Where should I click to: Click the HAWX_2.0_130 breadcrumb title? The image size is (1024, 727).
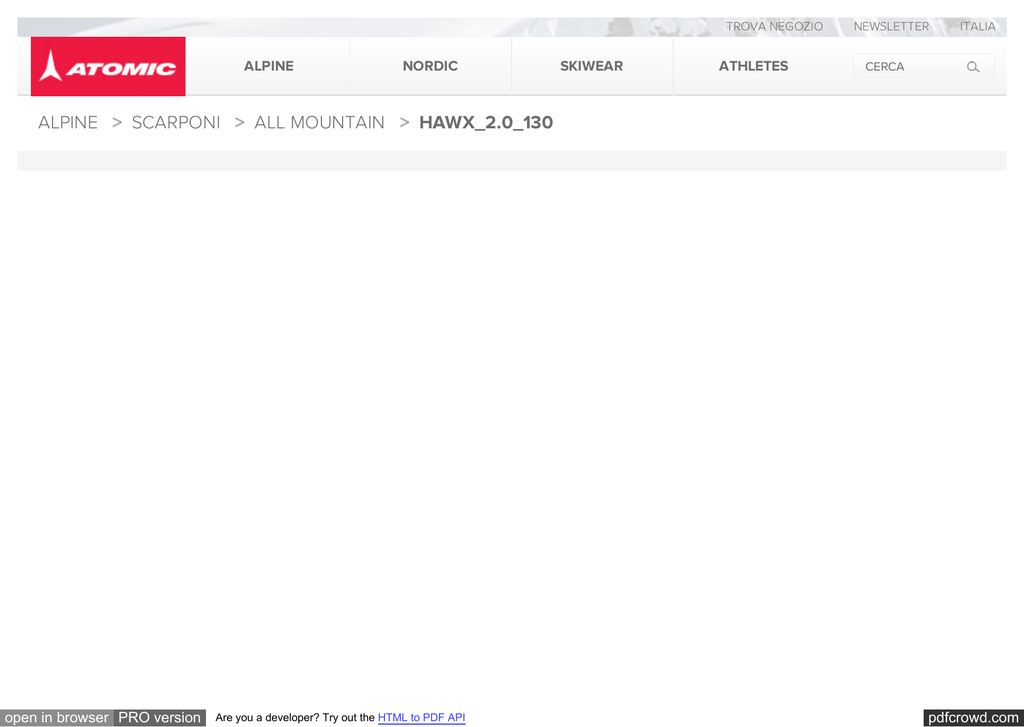(x=486, y=123)
